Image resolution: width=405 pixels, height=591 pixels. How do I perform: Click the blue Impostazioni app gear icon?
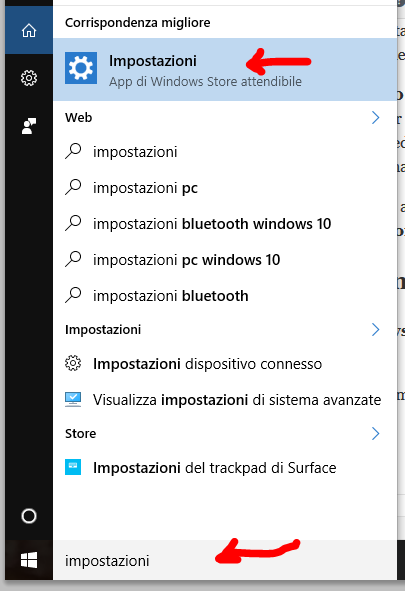[81, 68]
